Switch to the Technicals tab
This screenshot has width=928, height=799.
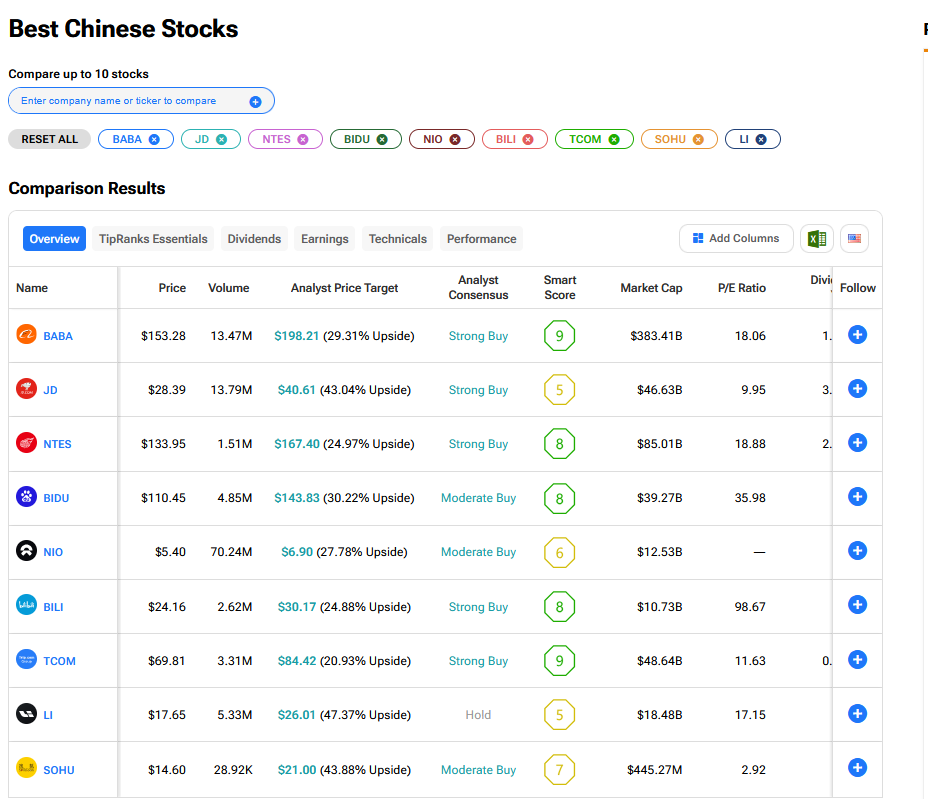tap(397, 239)
